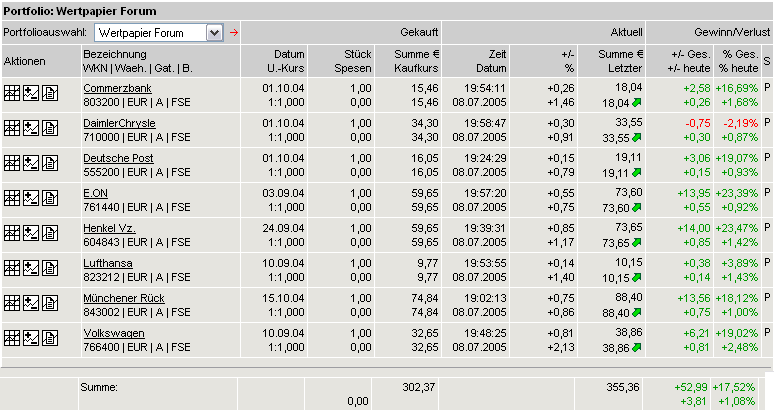Image resolution: width=776 pixels, height=413 pixels.
Task: Click the Bezeichnung column header
Action: tap(115, 52)
